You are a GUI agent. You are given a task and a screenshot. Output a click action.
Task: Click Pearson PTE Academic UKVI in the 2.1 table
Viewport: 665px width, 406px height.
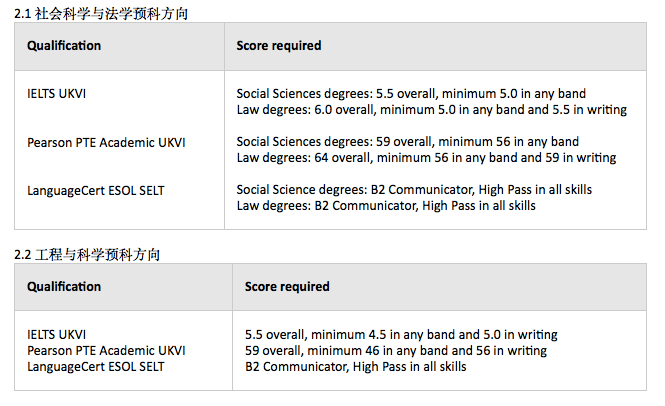click(105, 142)
